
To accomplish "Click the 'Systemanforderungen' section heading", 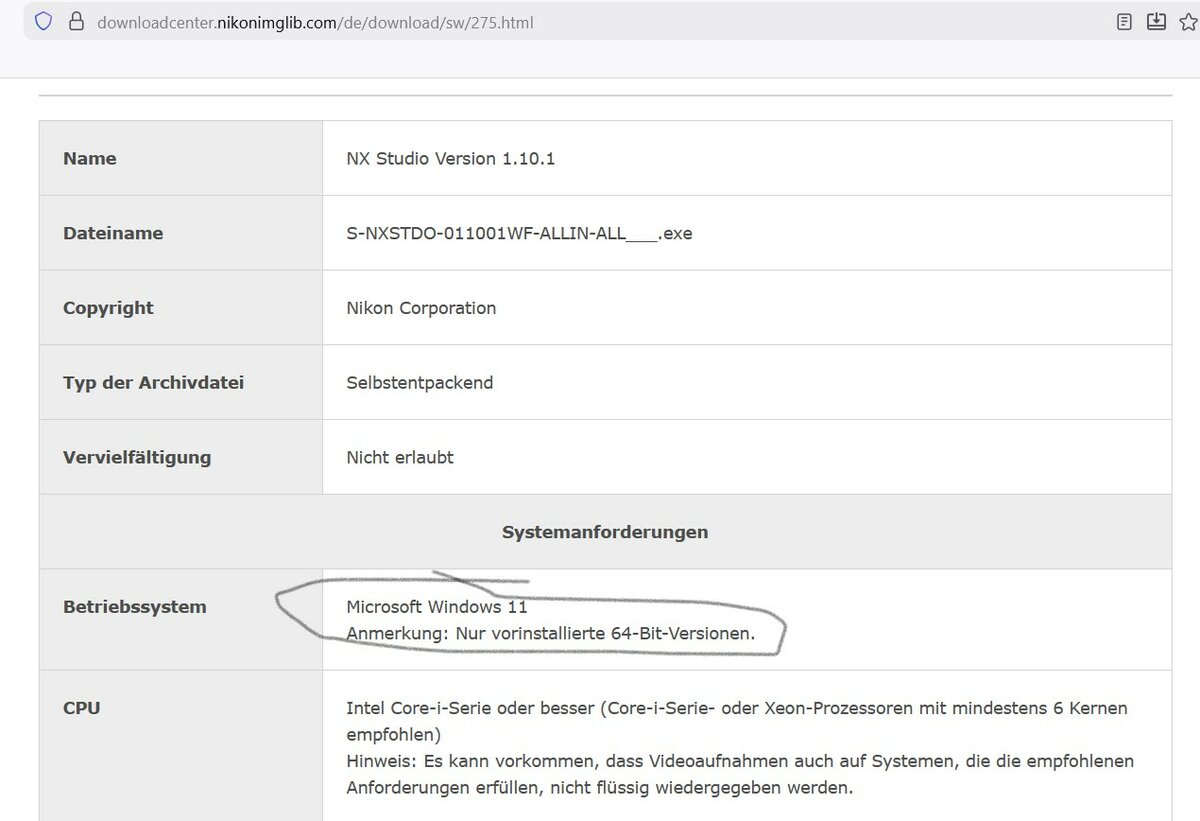I will [605, 532].
